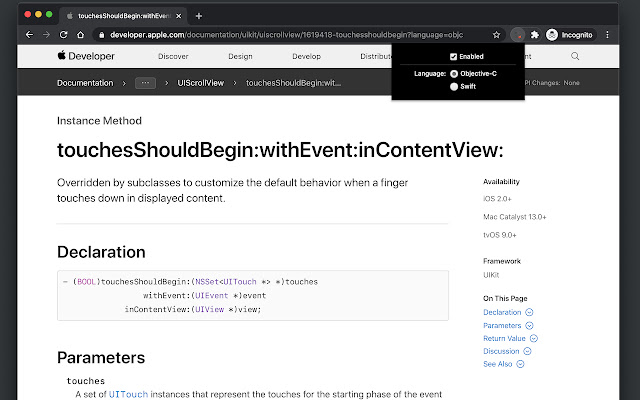Open a new tab with the plus icon
640x400 pixels.
tap(199, 16)
